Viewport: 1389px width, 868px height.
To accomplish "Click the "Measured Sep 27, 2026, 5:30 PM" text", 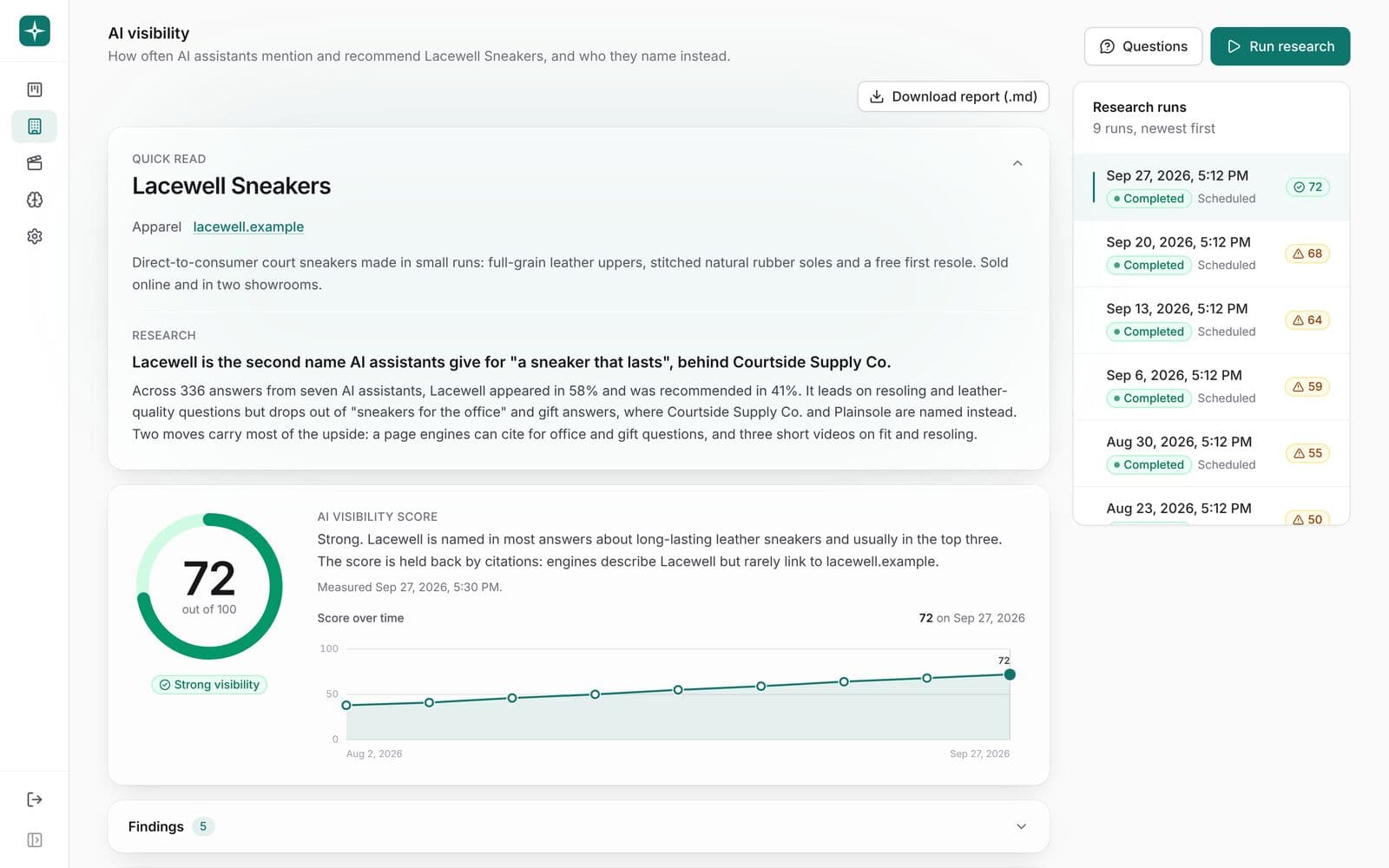I will pos(410,588).
